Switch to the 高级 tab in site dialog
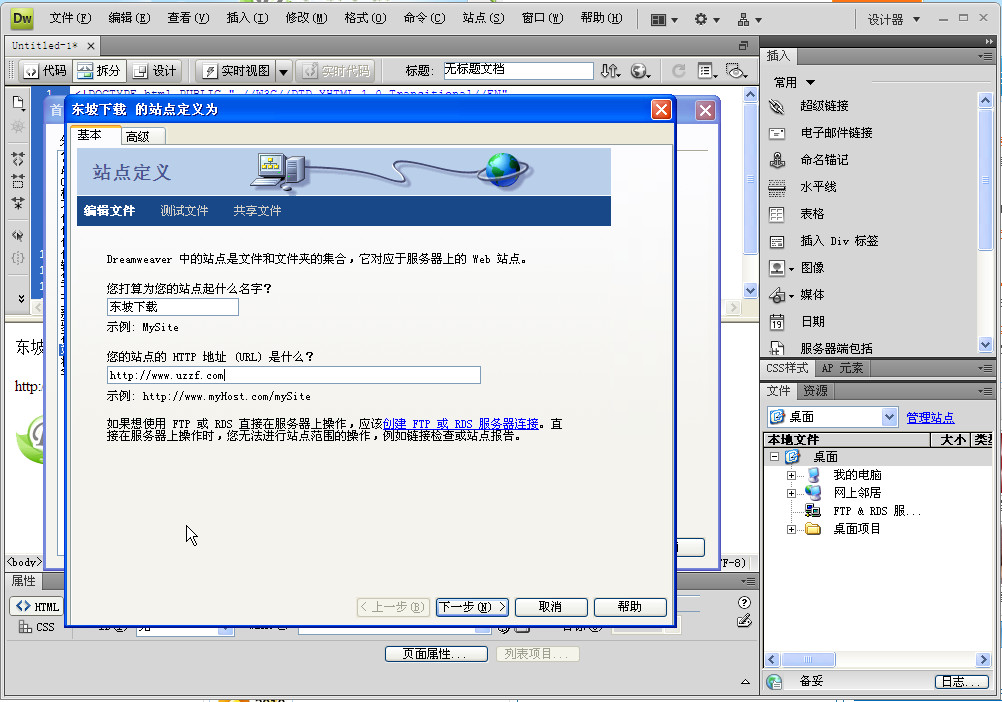The image size is (1002, 702). 143,136
